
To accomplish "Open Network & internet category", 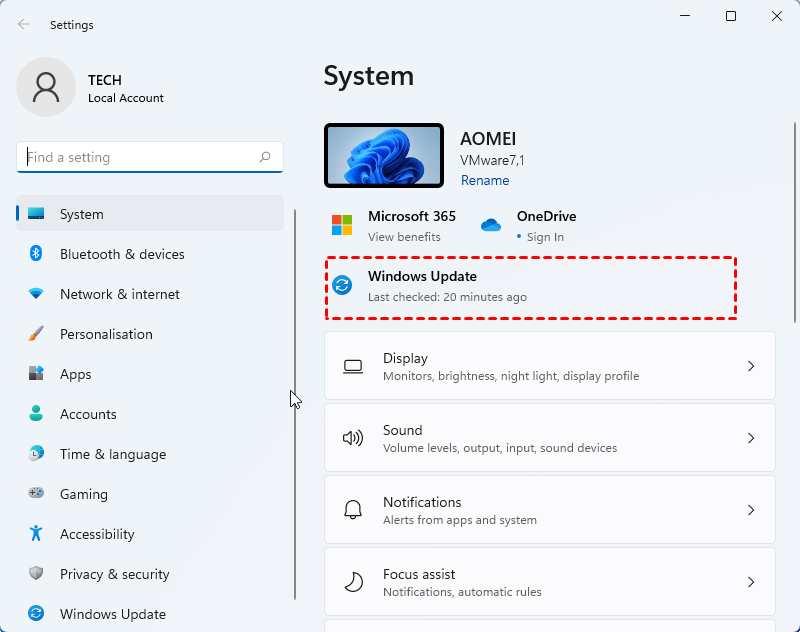I will tap(120, 294).
